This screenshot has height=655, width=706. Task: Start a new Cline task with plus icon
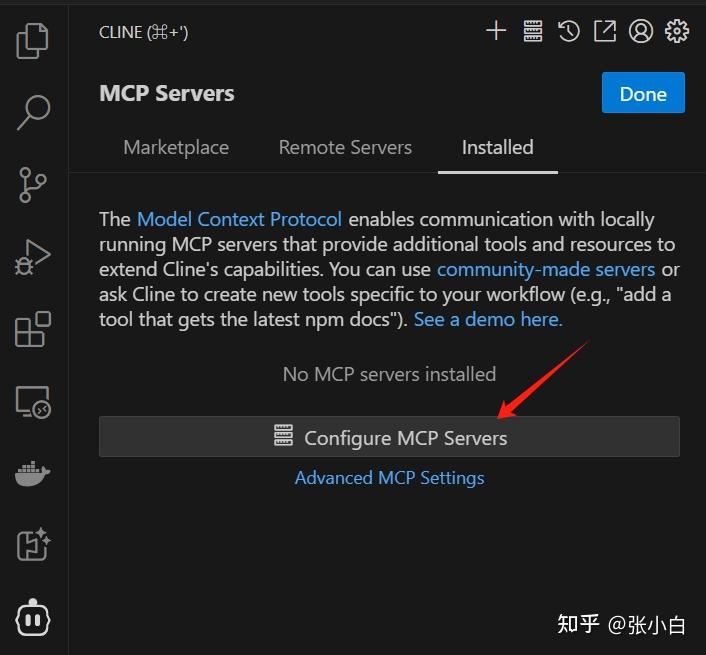[496, 31]
